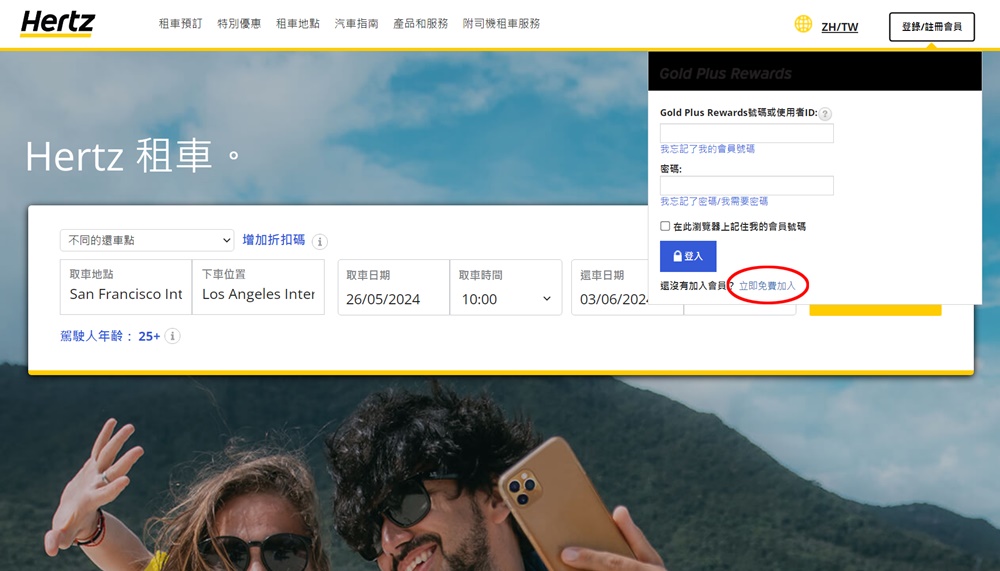Open the pickup date 26/05/2024 field
1000x571 pixels.
(393, 287)
